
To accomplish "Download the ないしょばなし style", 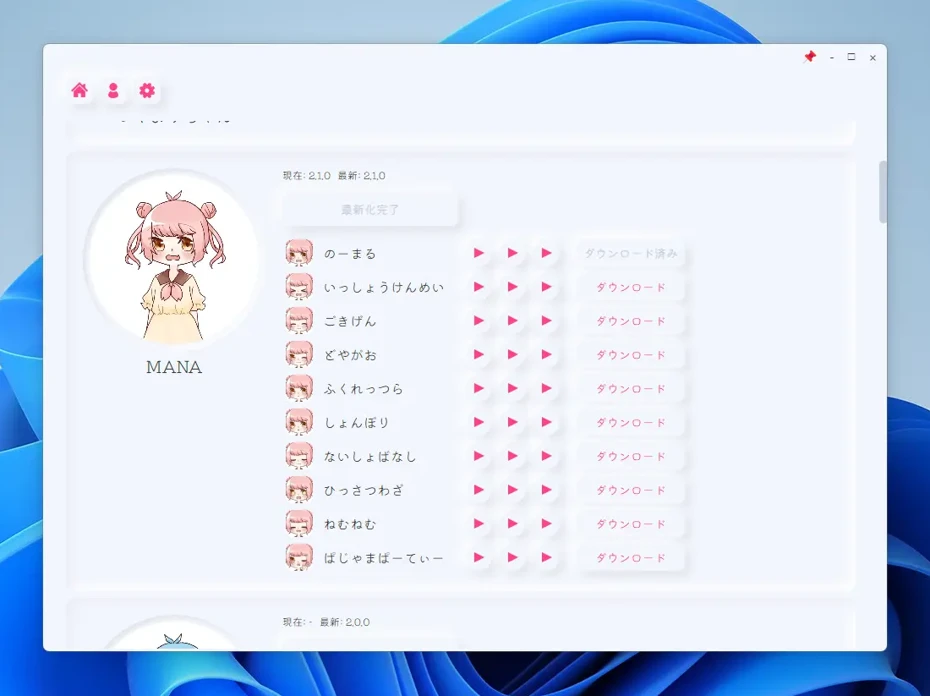I will click(x=630, y=456).
